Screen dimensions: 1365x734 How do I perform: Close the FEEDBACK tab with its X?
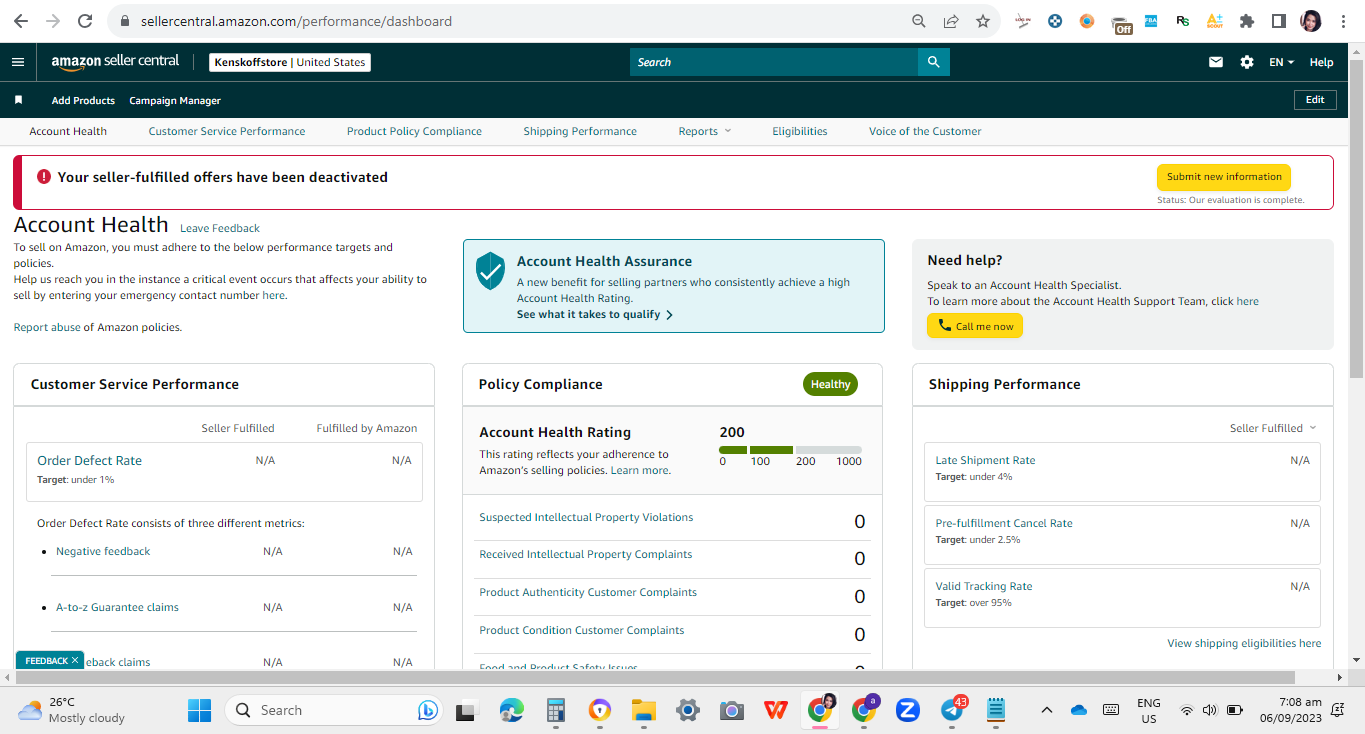click(x=75, y=661)
